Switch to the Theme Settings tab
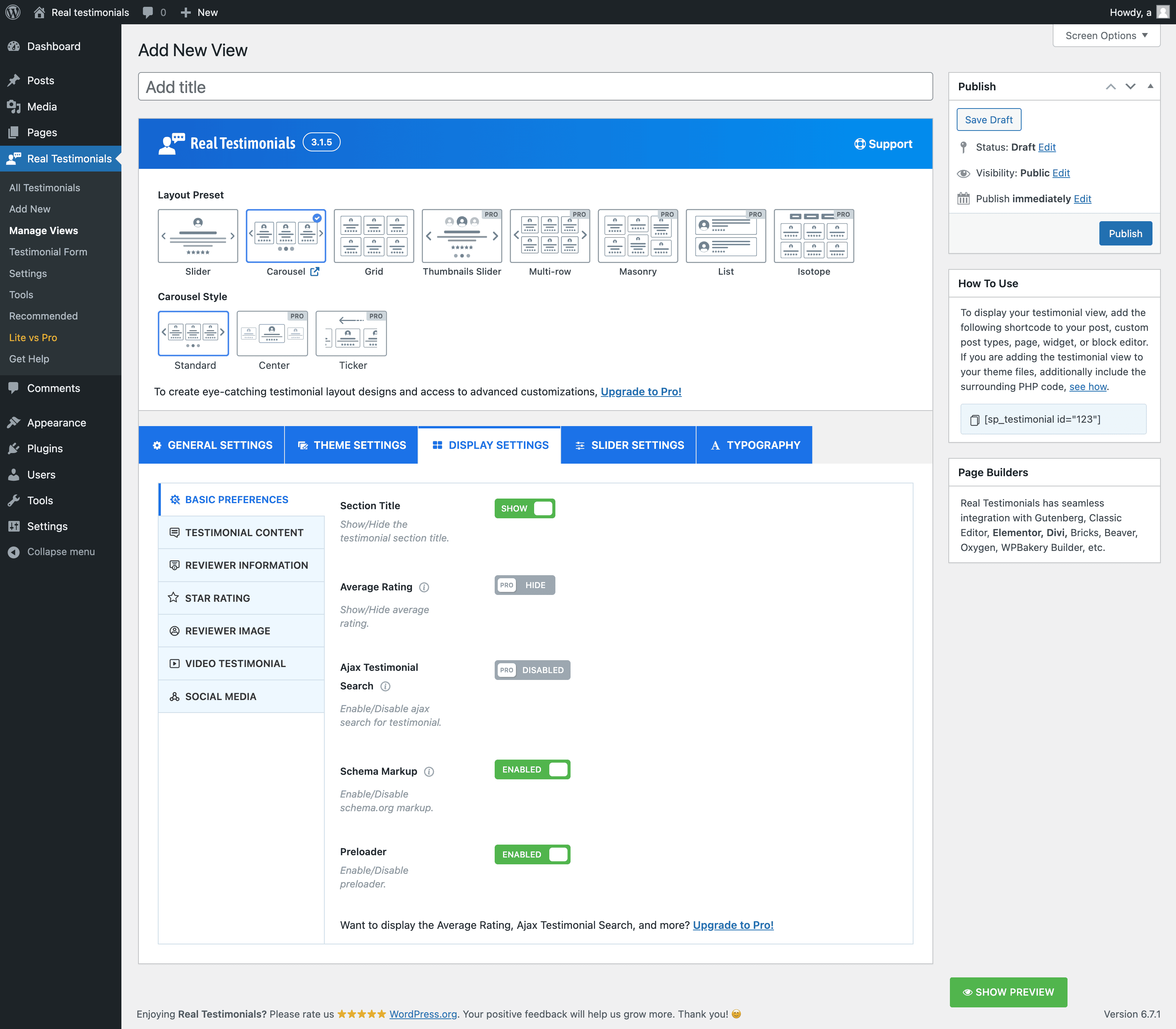 351,445
